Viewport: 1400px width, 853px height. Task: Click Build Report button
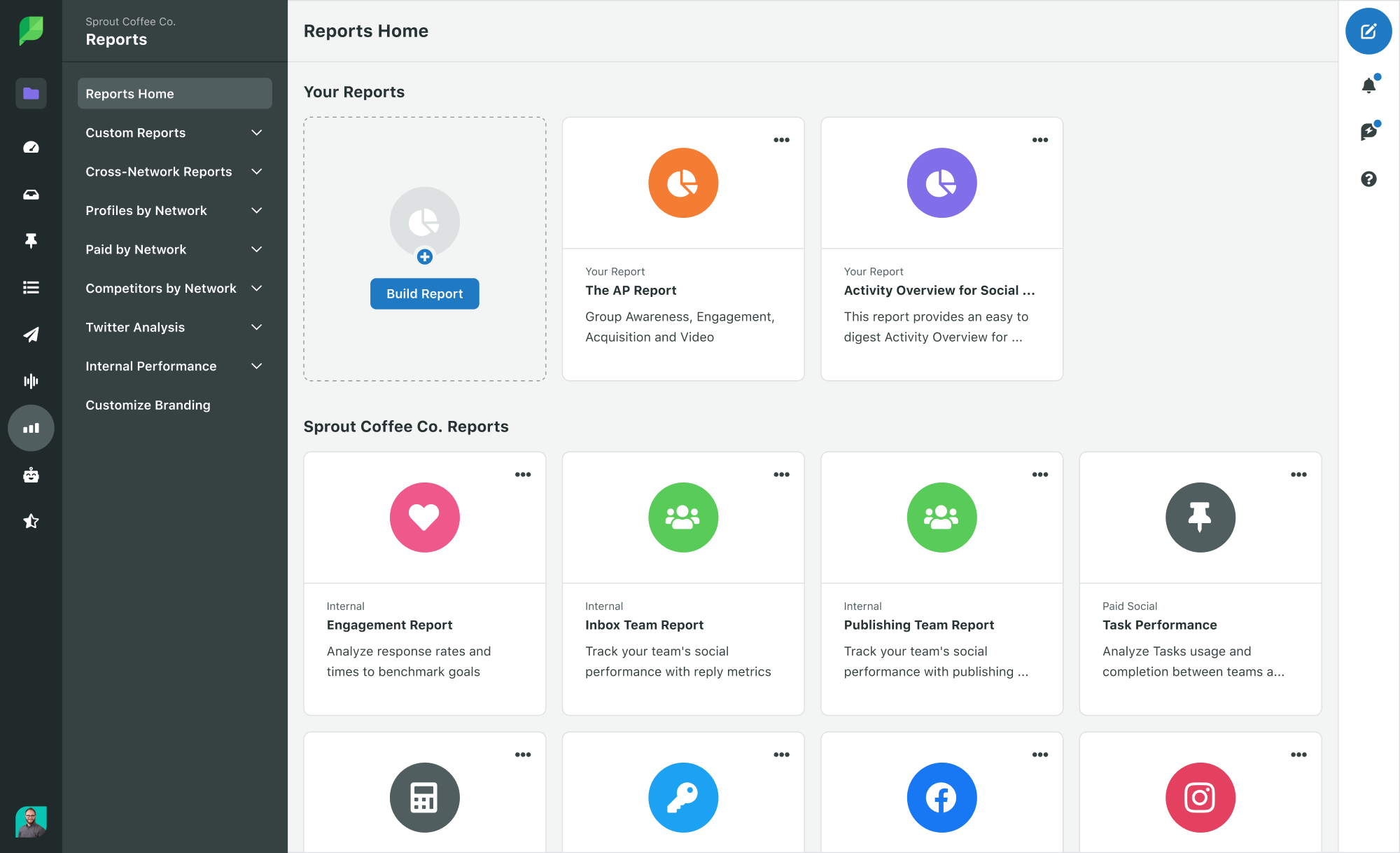(424, 293)
